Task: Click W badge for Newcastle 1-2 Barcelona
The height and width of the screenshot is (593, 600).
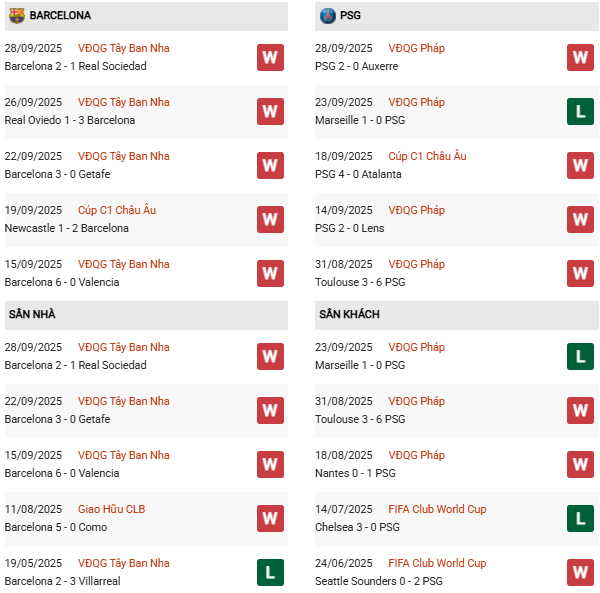Action: coord(270,219)
